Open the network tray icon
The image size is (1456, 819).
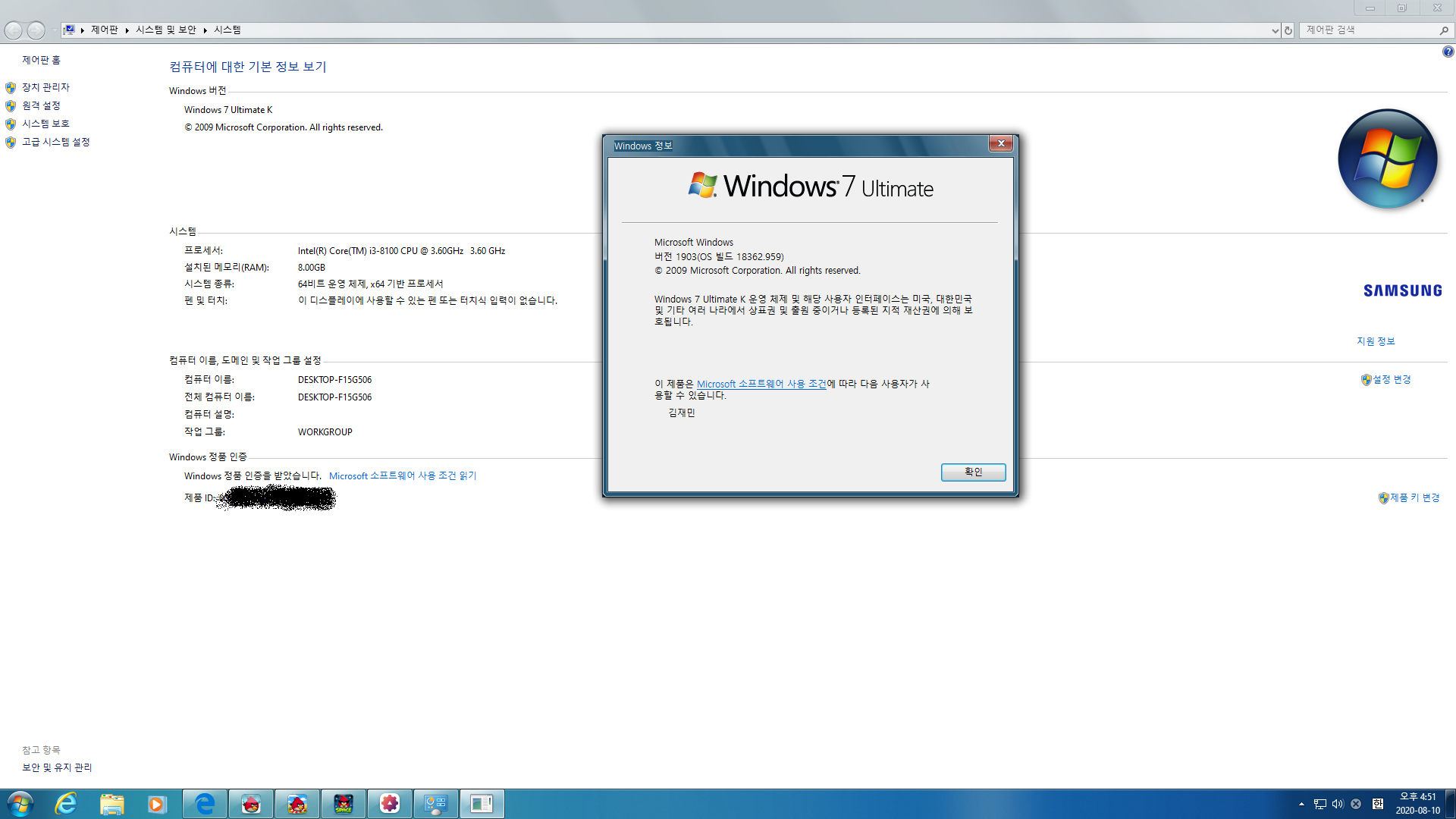(1320, 804)
